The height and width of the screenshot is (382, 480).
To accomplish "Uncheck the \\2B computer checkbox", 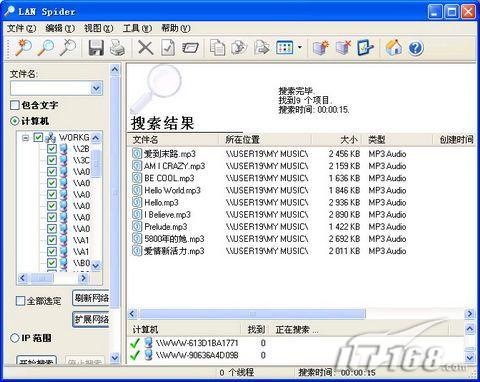I will click(x=52, y=149).
